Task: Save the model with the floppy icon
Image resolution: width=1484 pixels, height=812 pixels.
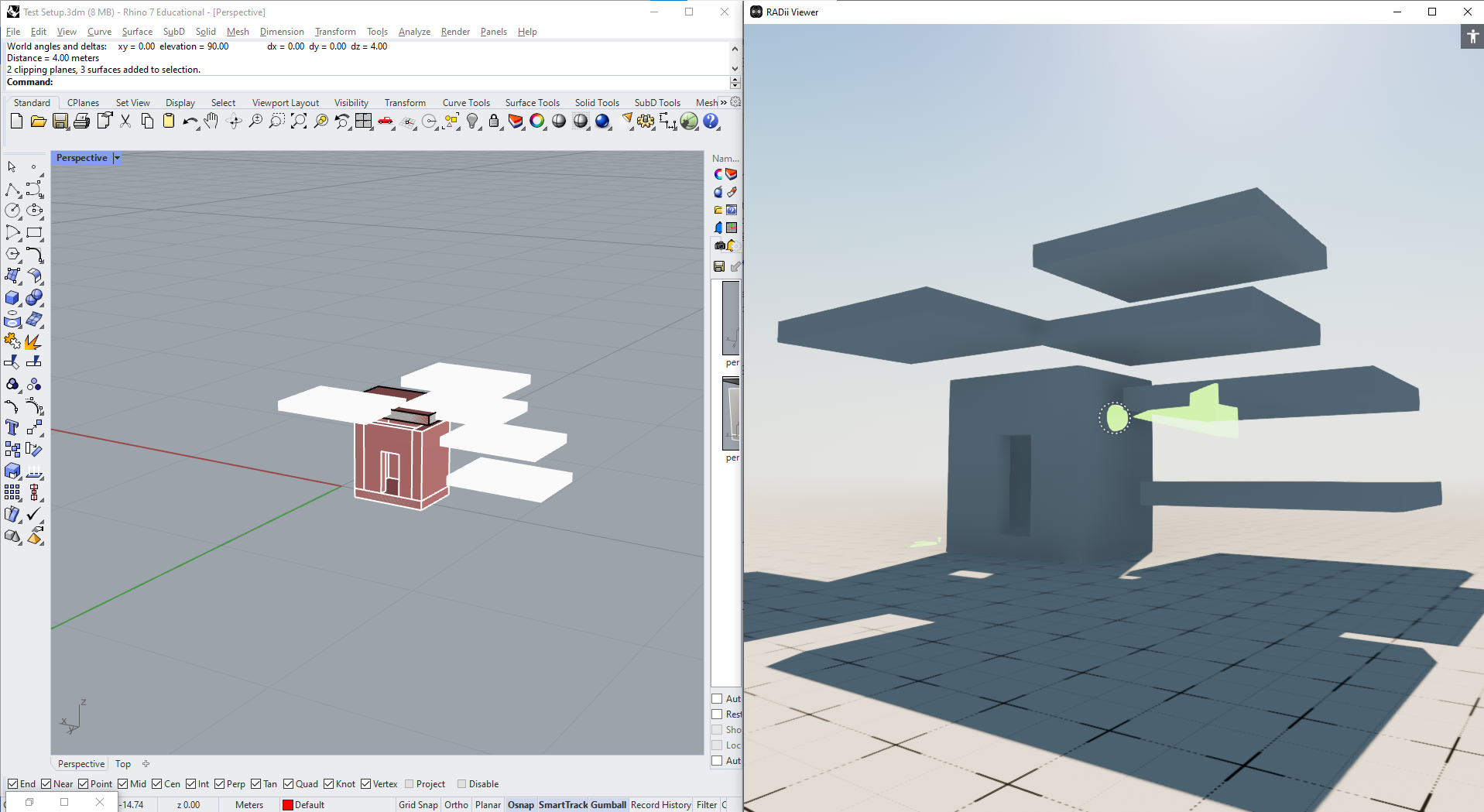Action: point(60,121)
